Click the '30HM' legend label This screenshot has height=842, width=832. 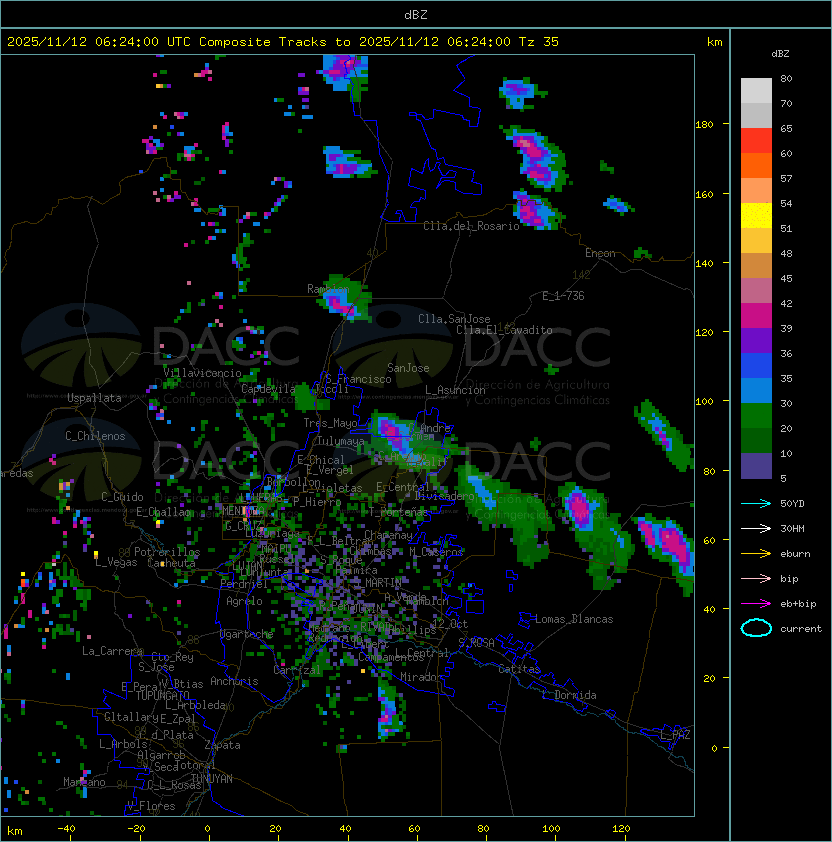coord(792,529)
